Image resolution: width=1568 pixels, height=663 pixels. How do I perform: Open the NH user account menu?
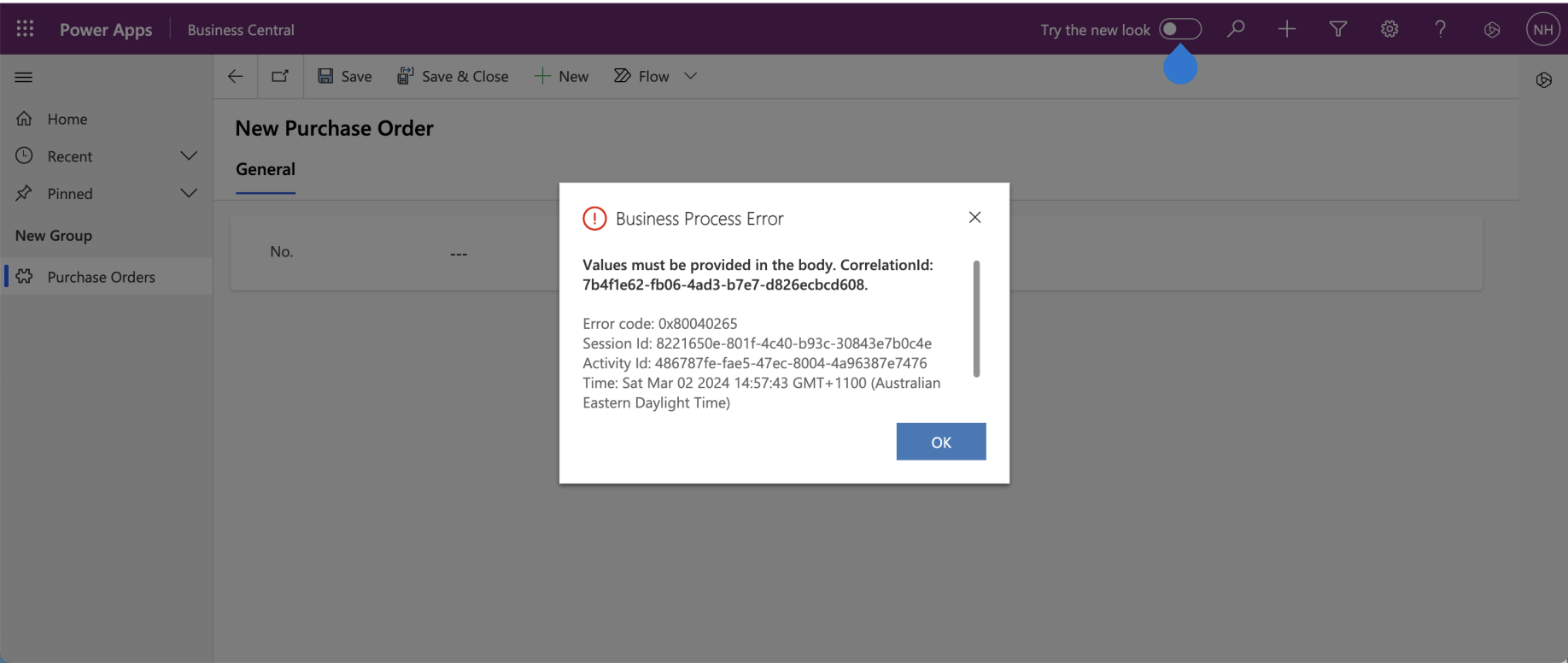pos(1542,29)
